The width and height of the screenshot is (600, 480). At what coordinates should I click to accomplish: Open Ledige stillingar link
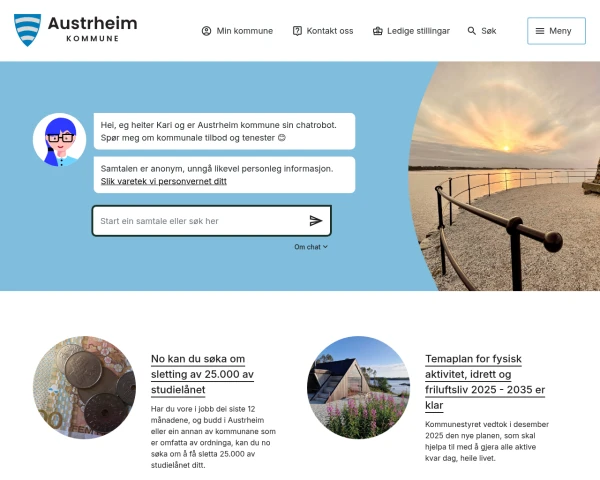(x=411, y=31)
